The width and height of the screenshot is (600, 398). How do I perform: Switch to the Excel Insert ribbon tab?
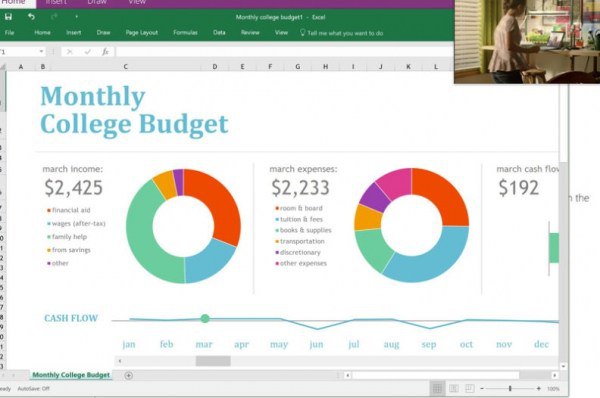click(73, 33)
